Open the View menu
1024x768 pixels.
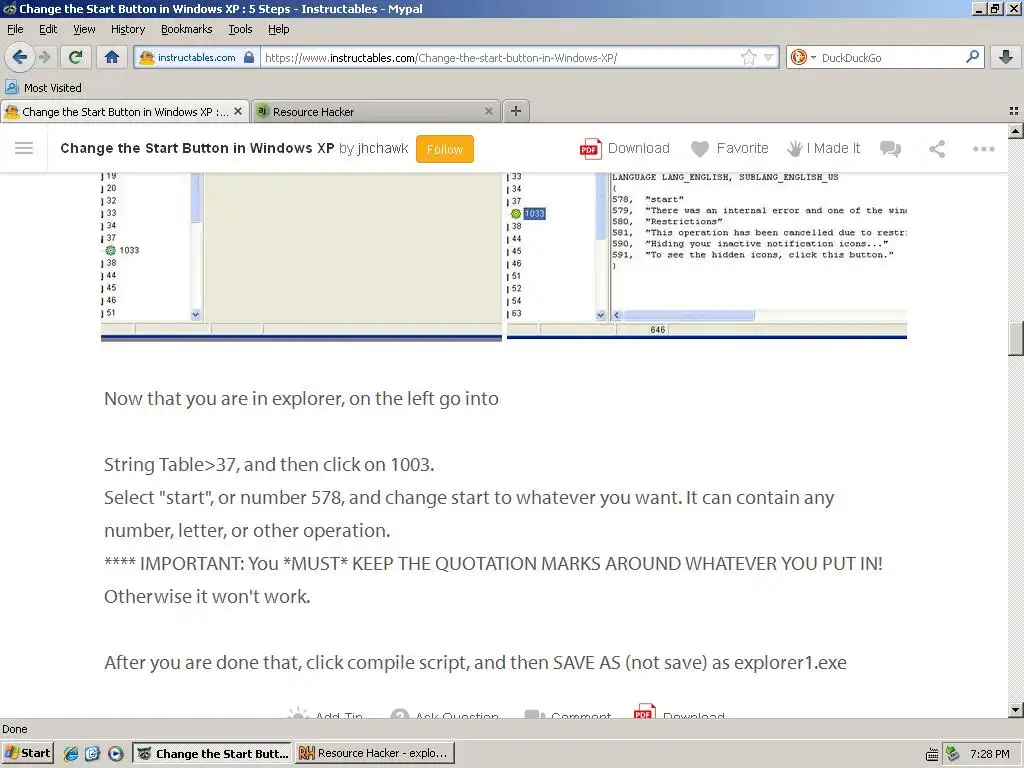[84, 29]
